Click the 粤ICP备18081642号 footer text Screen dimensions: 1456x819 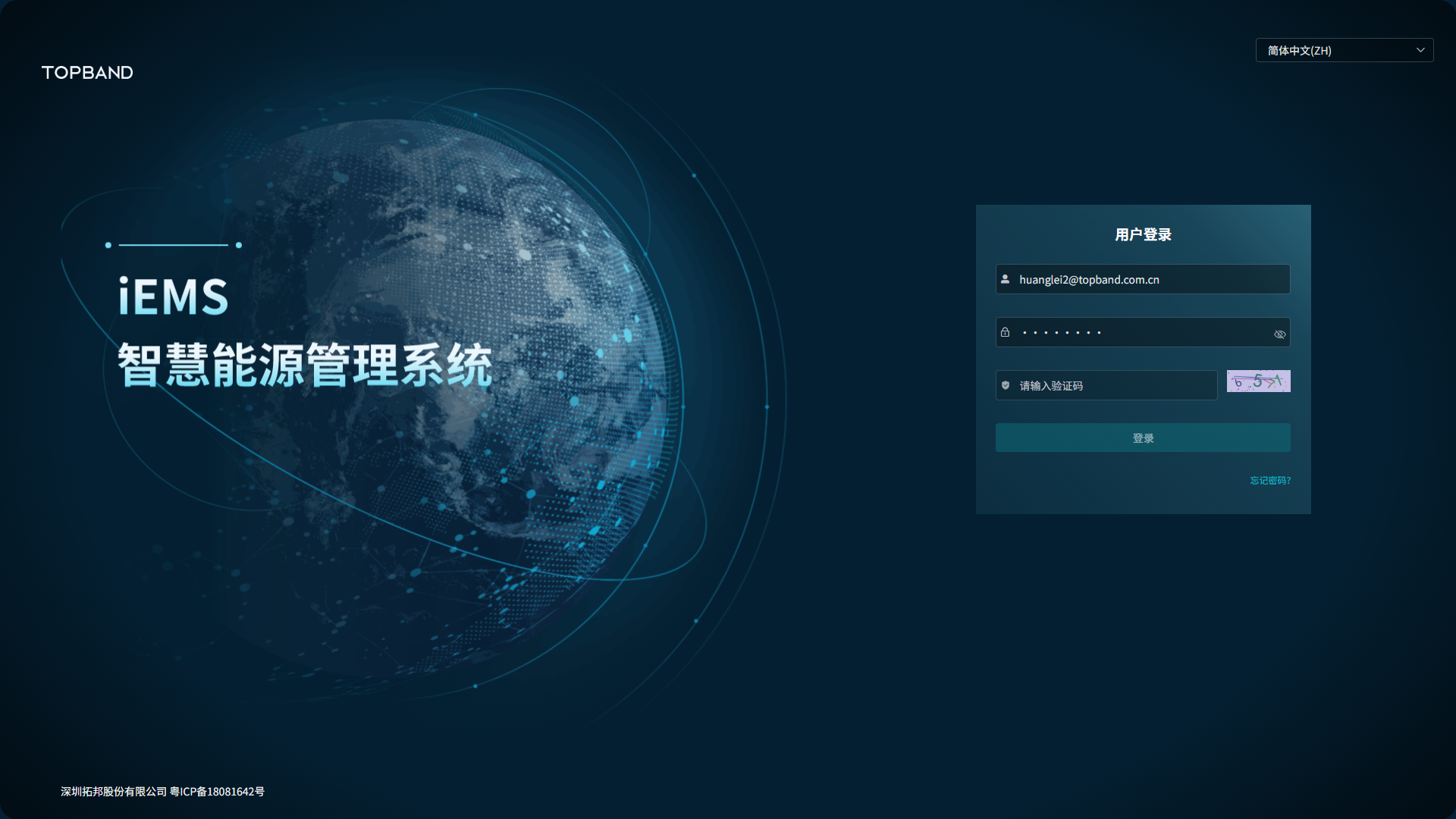pyautogui.click(x=217, y=791)
